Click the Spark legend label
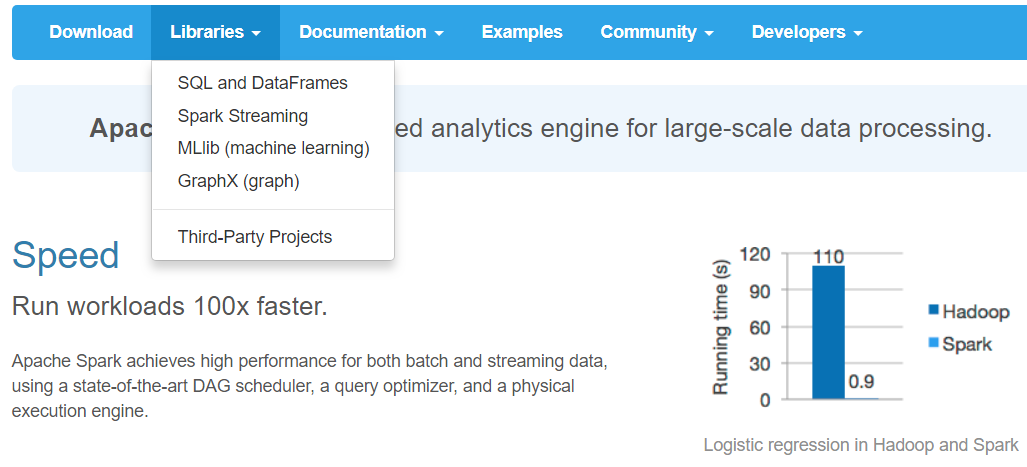Screen dimensions: 1027x467 967,344
